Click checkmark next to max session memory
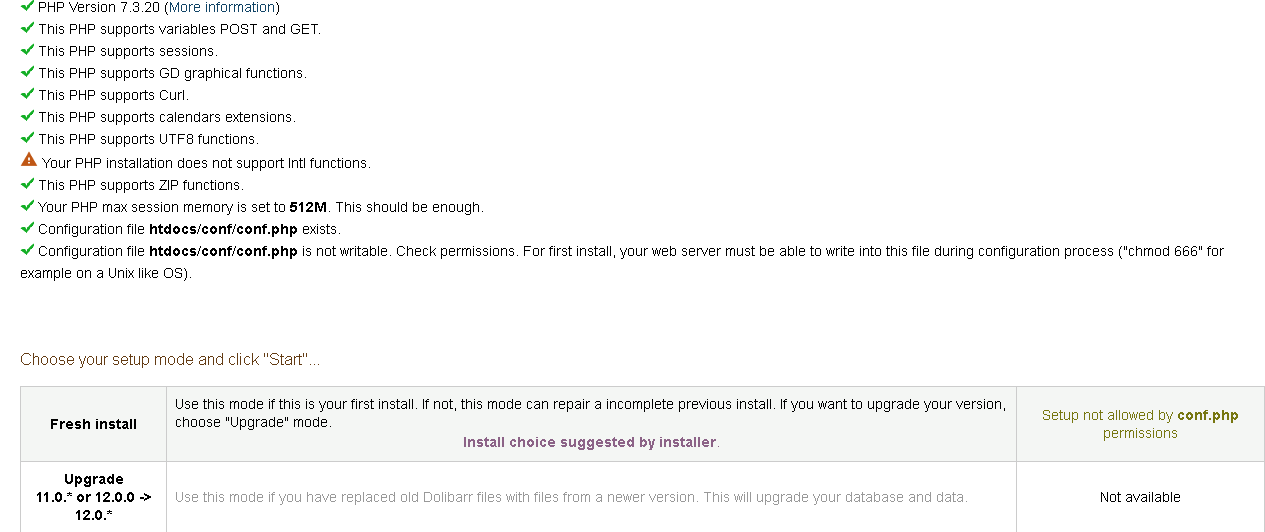The height and width of the screenshot is (532, 1265). click(27, 206)
